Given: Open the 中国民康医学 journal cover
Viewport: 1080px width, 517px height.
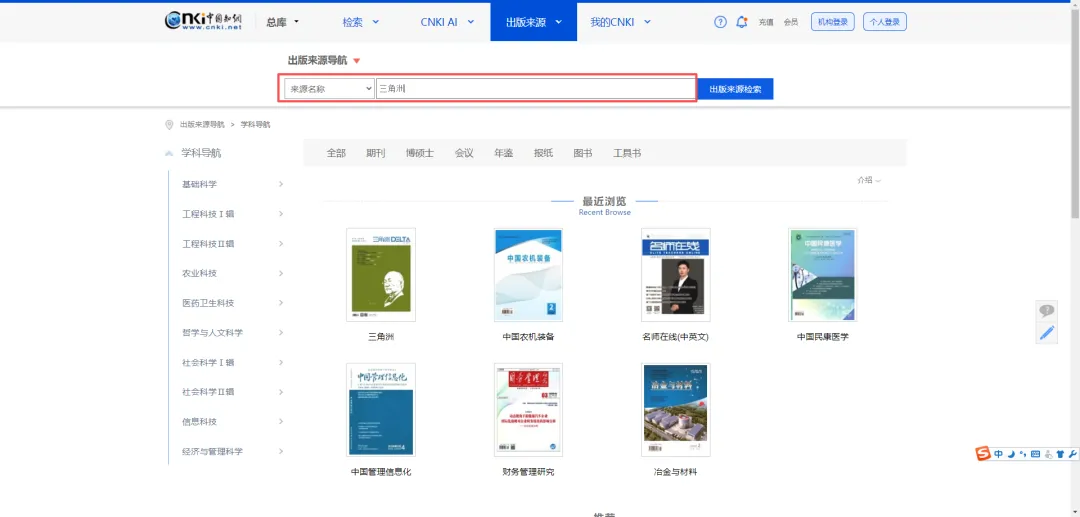Looking at the screenshot, I should 822,275.
